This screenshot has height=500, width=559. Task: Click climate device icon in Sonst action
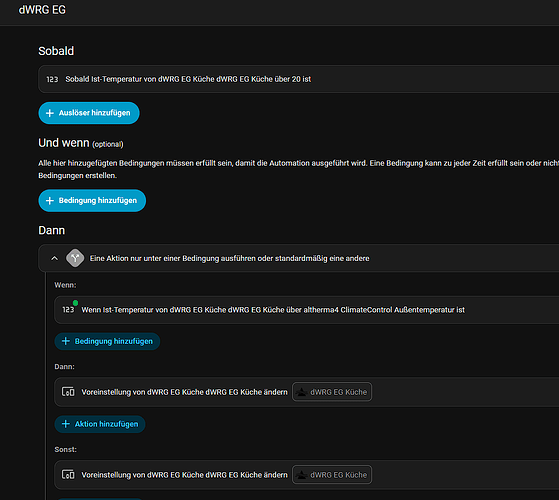tap(68, 475)
